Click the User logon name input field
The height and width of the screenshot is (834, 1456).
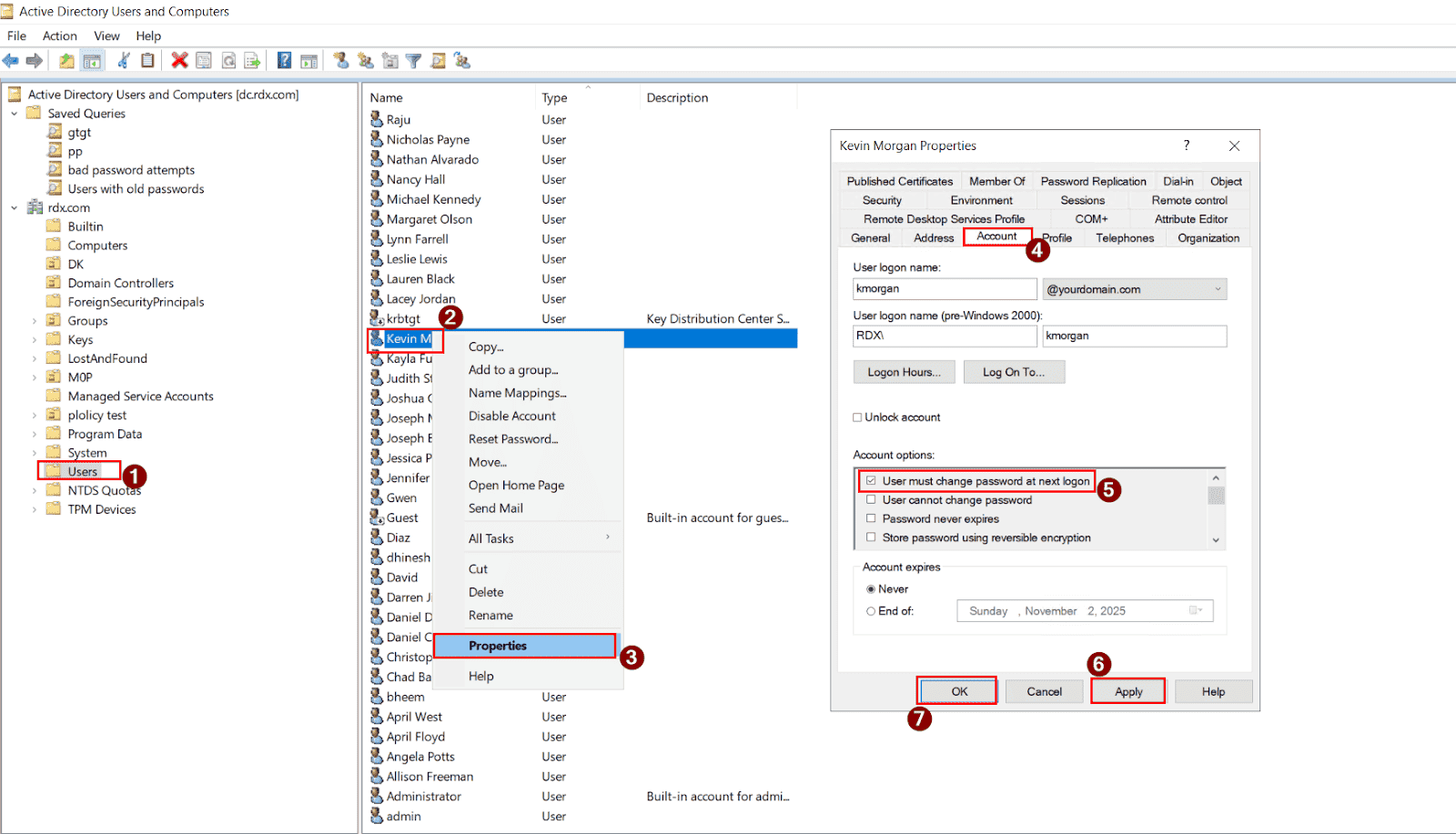coord(944,288)
